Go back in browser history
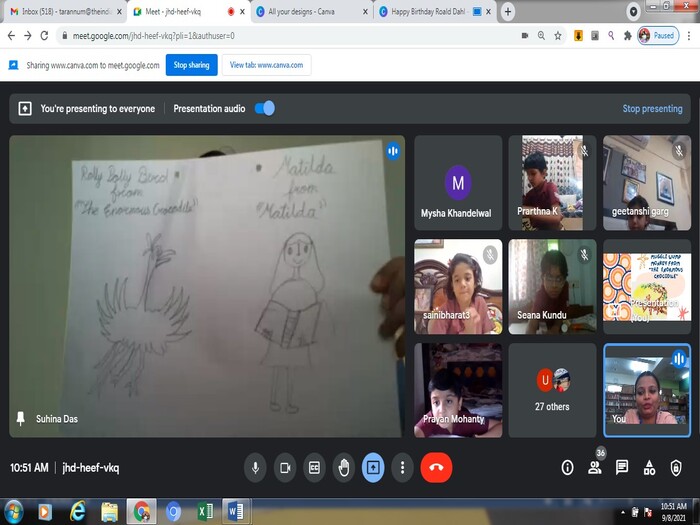 click(12, 36)
